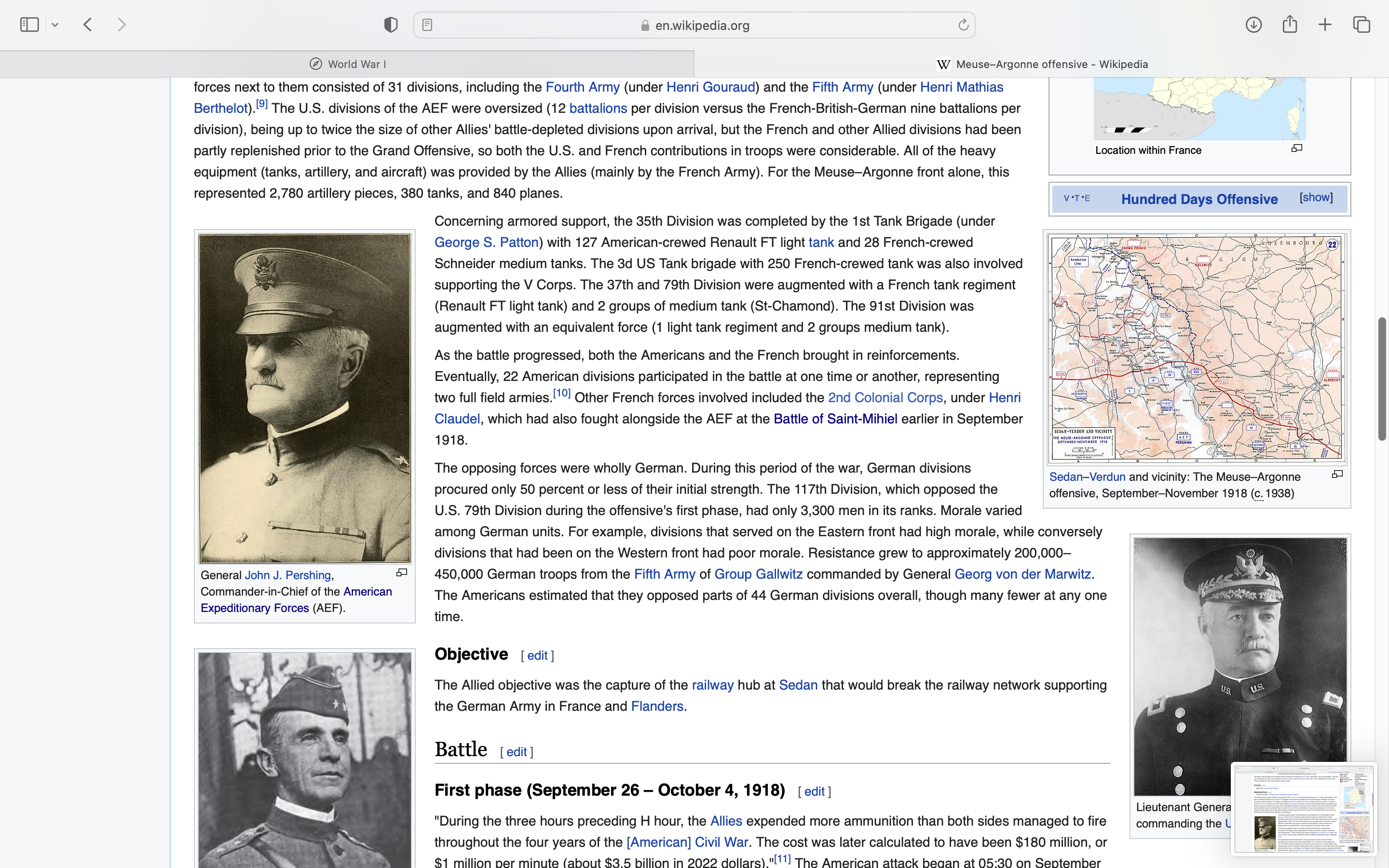Open sidebar options dropdown chevron
This screenshot has width=1389, height=868.
click(x=55, y=25)
